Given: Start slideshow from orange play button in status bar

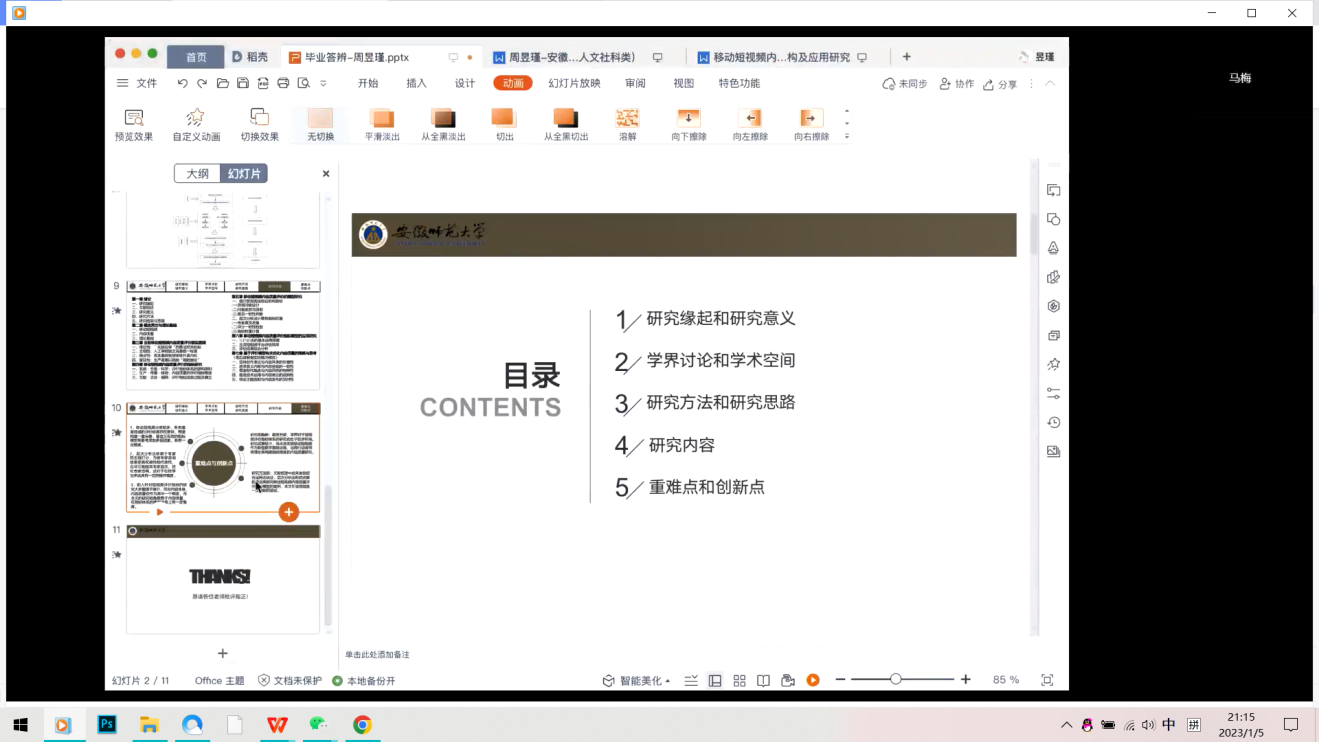Looking at the screenshot, I should click(x=813, y=680).
